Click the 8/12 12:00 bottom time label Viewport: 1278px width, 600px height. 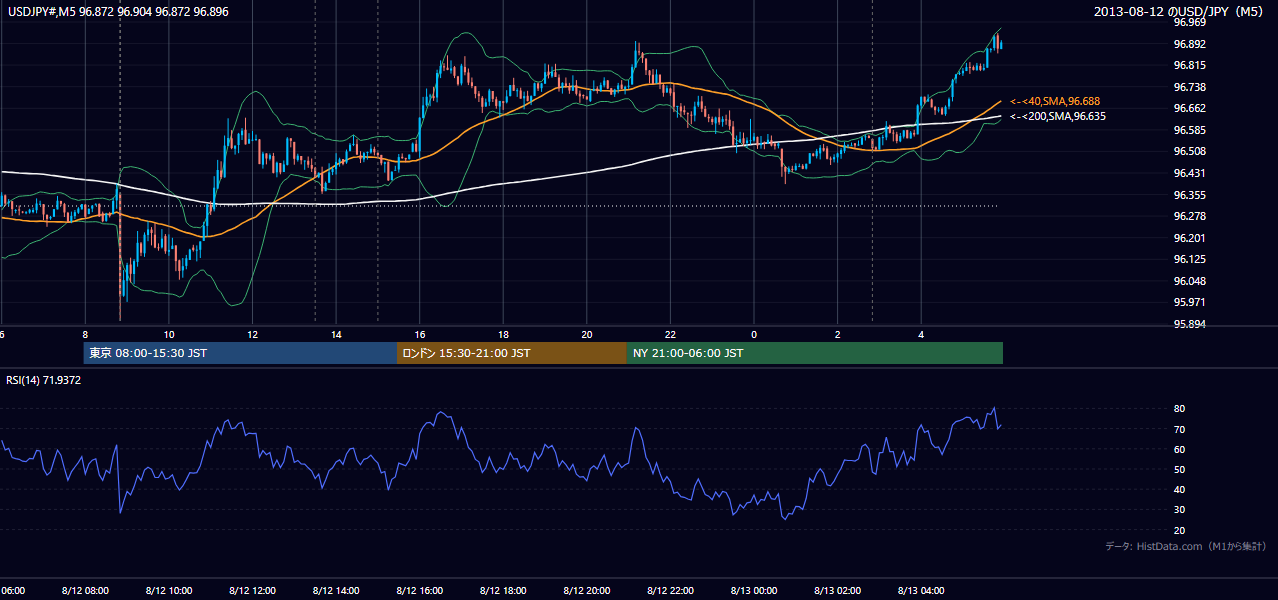[x=252, y=591]
